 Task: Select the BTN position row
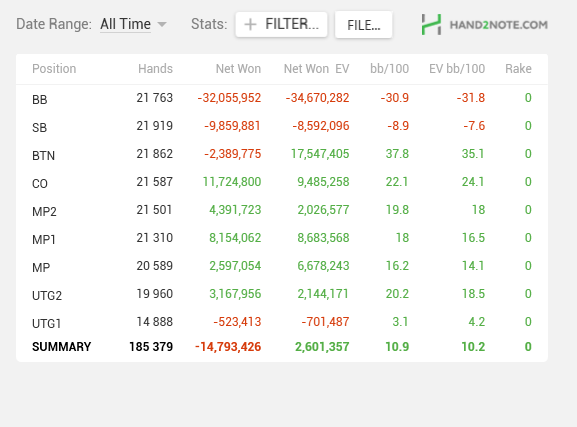(x=282, y=154)
